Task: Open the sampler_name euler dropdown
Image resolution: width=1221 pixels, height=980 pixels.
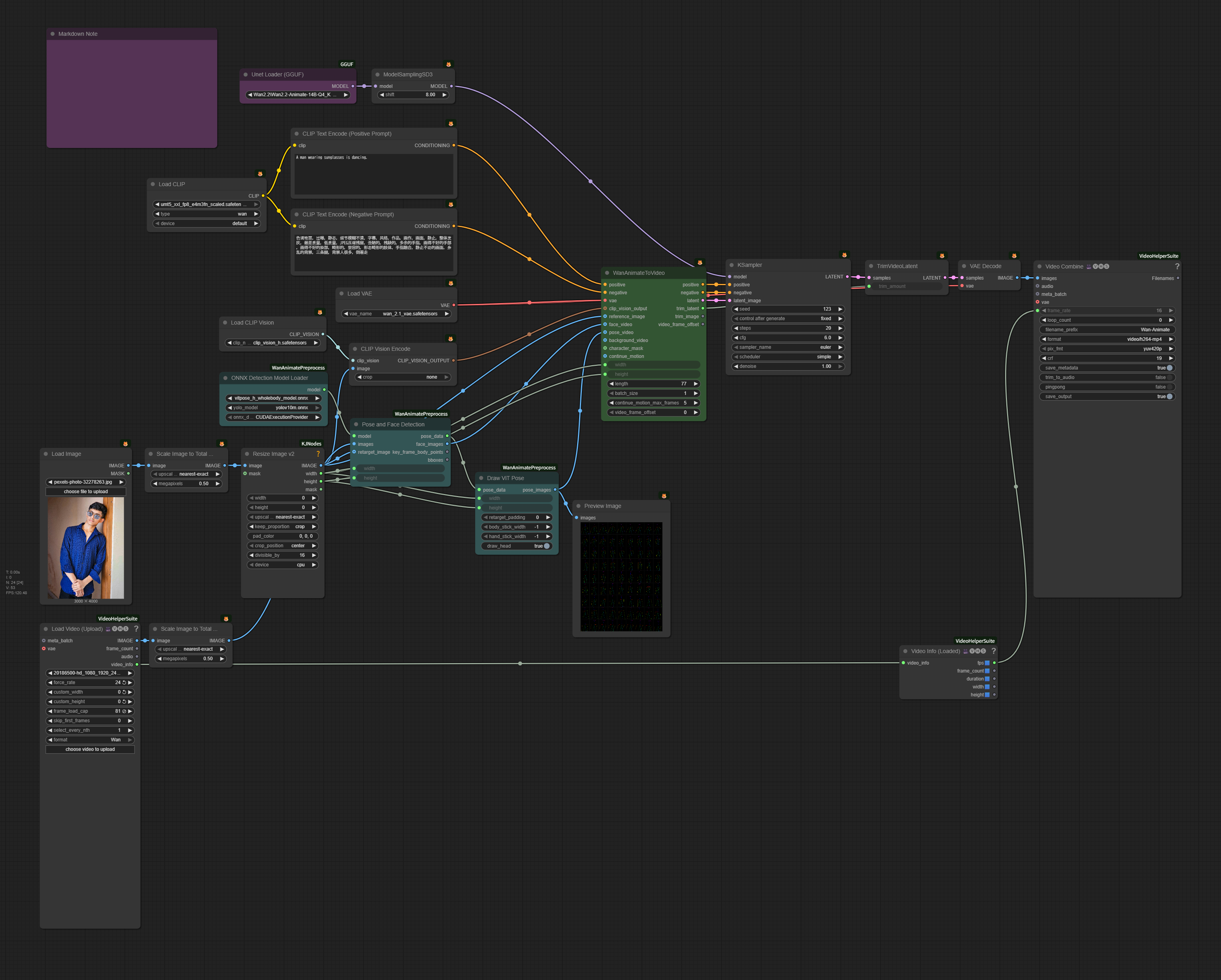Action: click(x=788, y=347)
